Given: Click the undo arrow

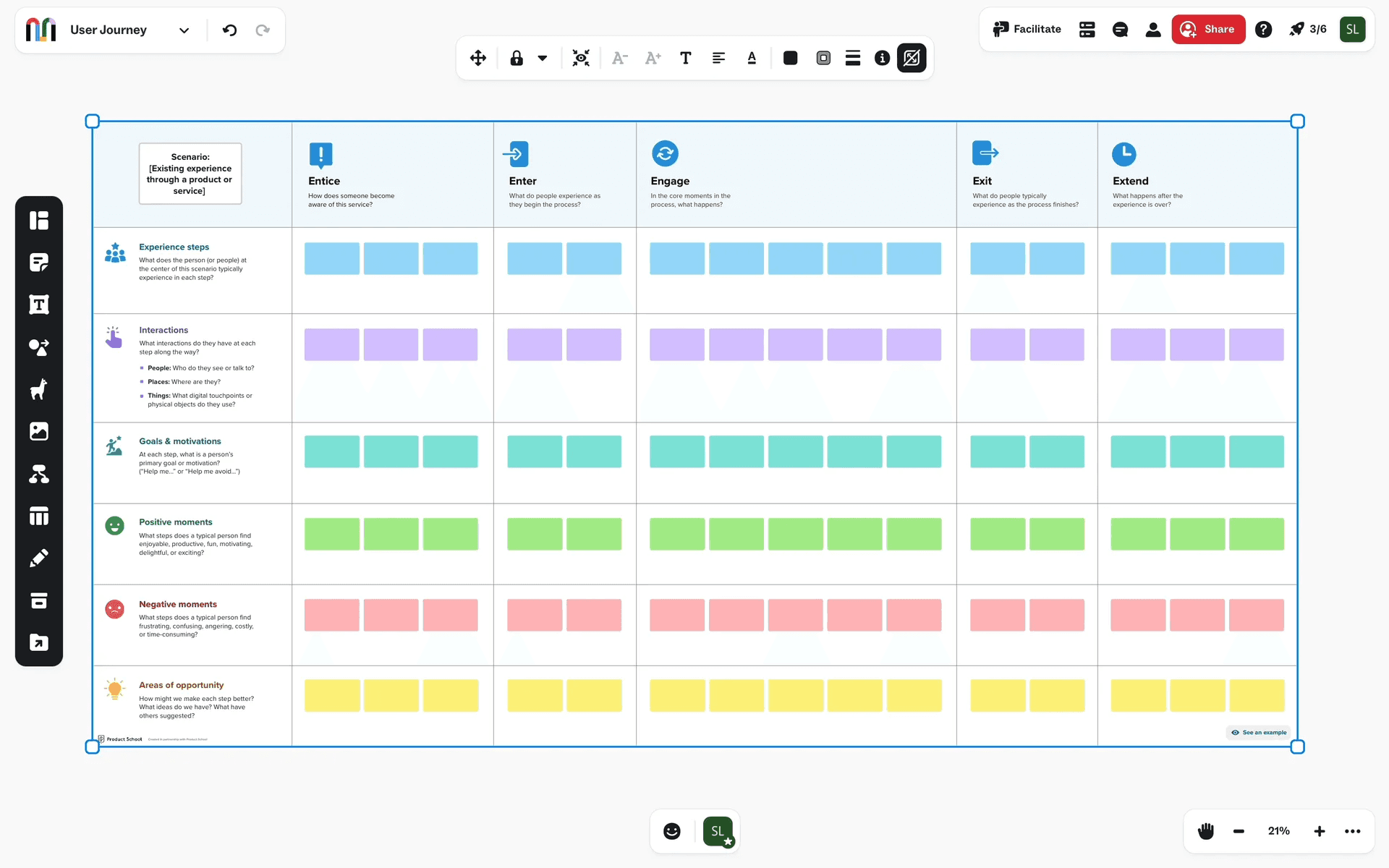Looking at the screenshot, I should tap(229, 30).
